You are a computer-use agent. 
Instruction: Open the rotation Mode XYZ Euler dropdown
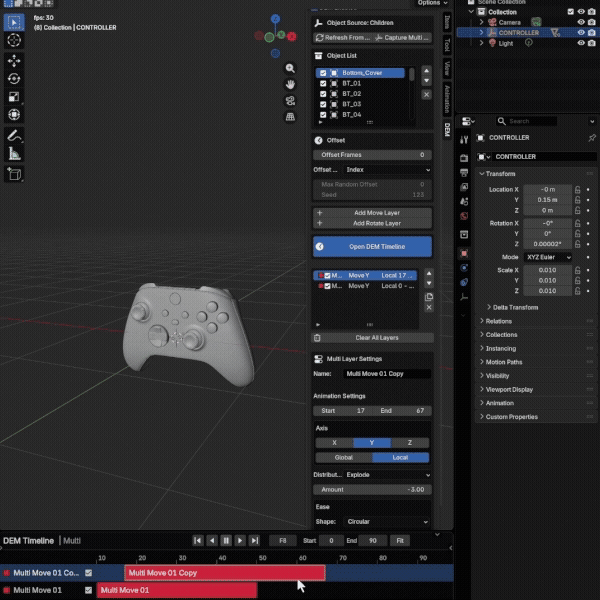click(x=548, y=257)
